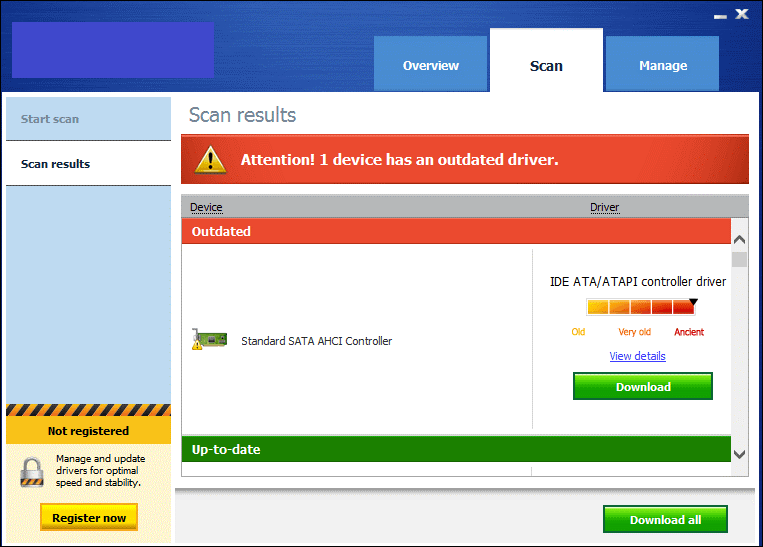Expand the Up-to-date section header

[x=456, y=449]
